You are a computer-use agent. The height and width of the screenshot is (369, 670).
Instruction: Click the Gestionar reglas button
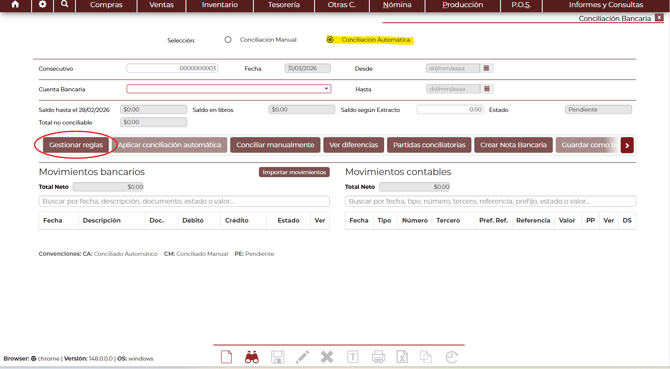pos(76,145)
